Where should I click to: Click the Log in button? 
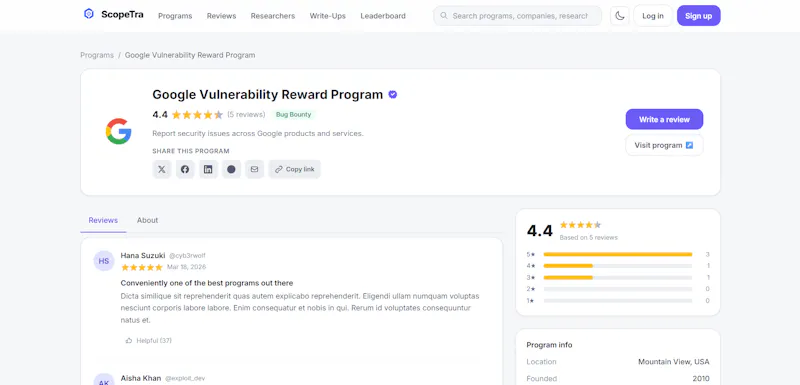click(653, 16)
